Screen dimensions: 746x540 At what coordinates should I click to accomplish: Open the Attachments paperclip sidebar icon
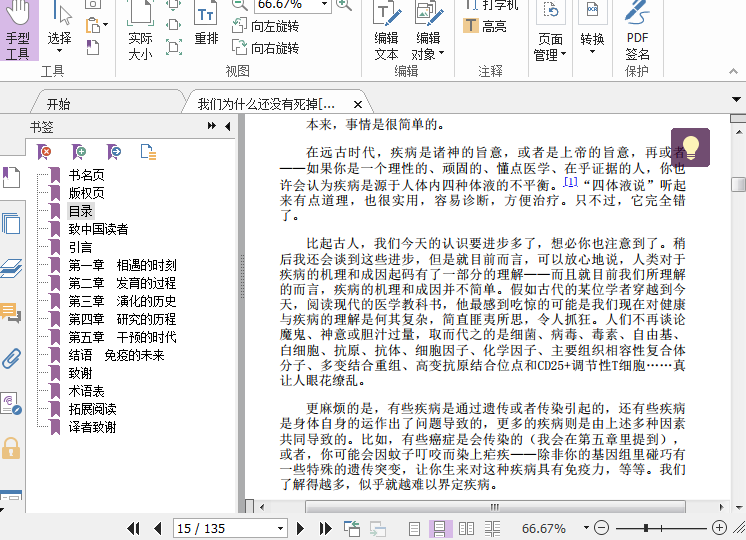tap(11, 358)
